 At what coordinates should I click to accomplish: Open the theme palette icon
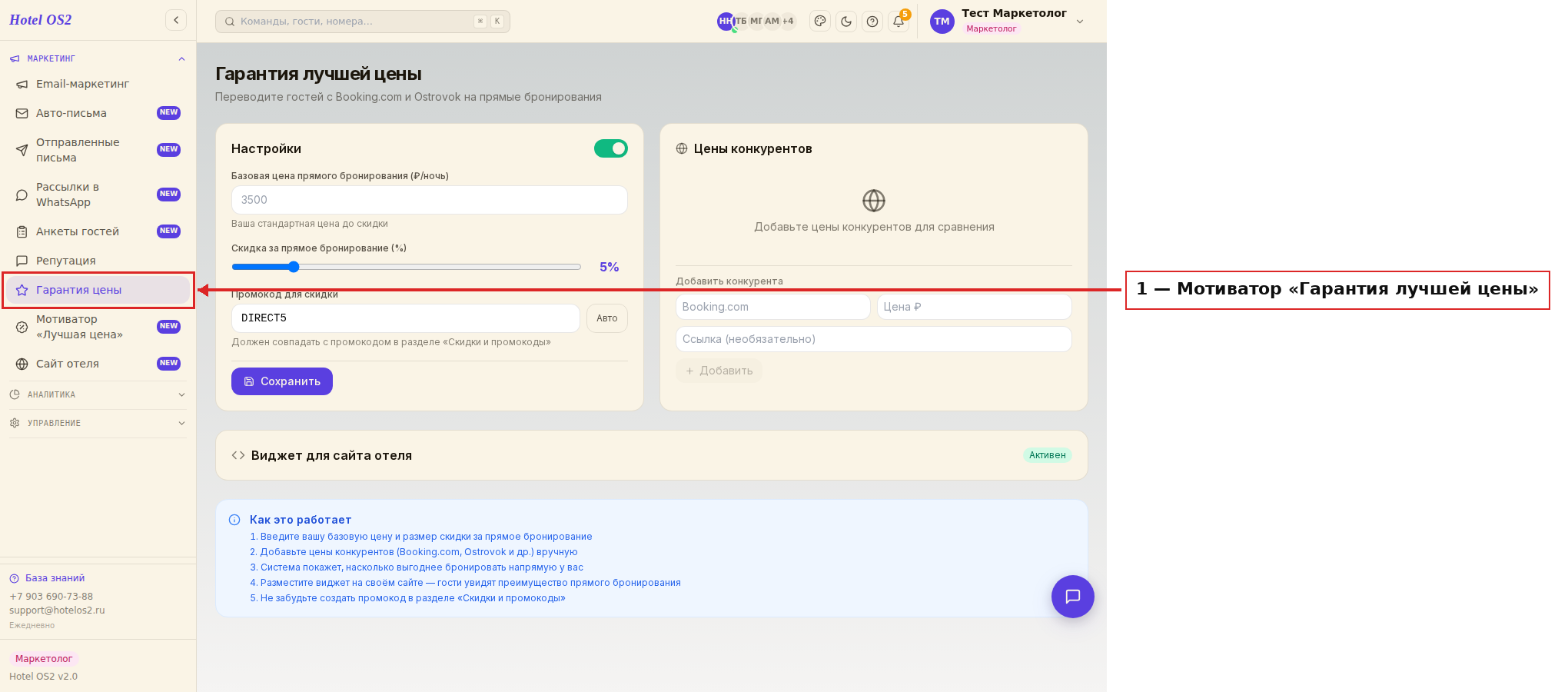[820, 22]
